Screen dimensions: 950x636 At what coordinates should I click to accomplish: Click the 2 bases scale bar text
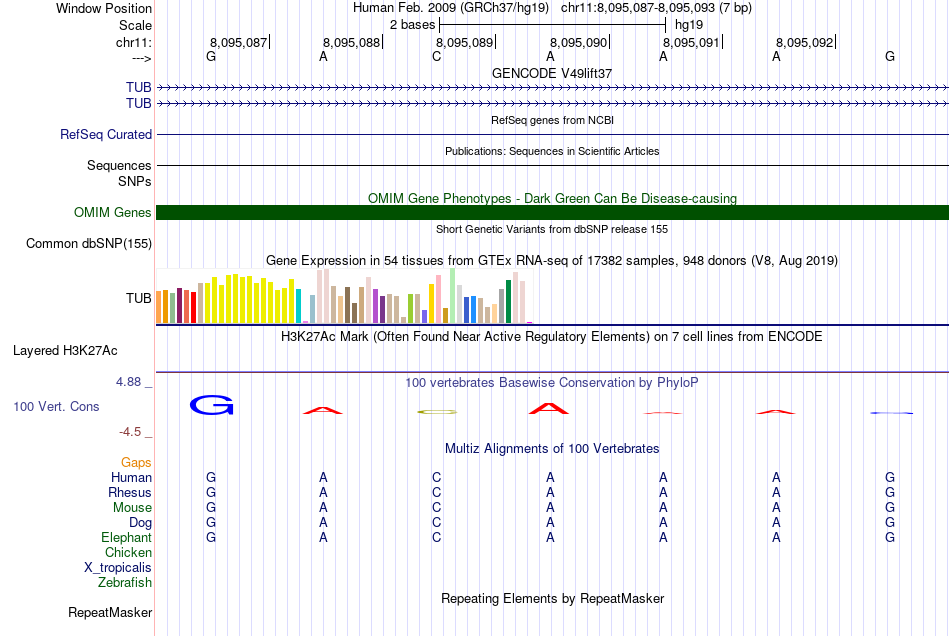[413, 25]
